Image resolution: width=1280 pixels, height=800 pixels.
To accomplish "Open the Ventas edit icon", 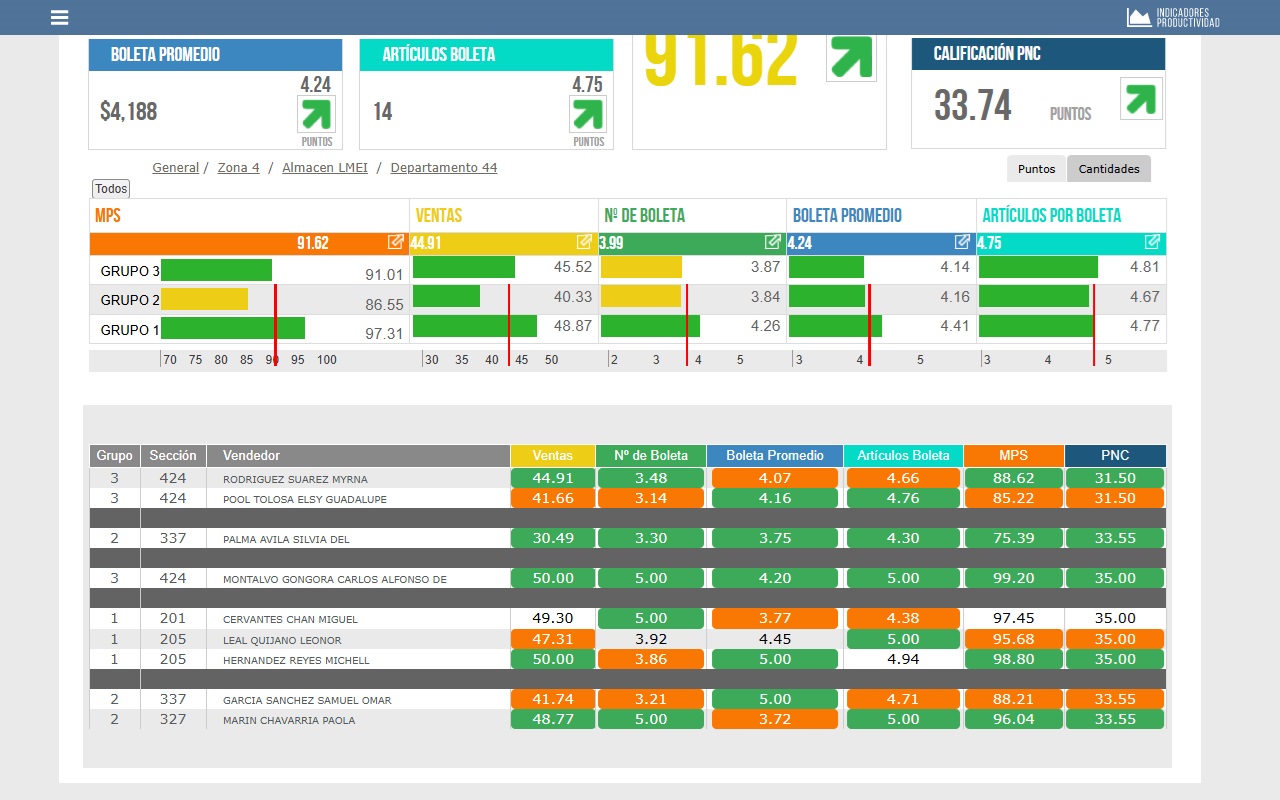I will tap(584, 242).
